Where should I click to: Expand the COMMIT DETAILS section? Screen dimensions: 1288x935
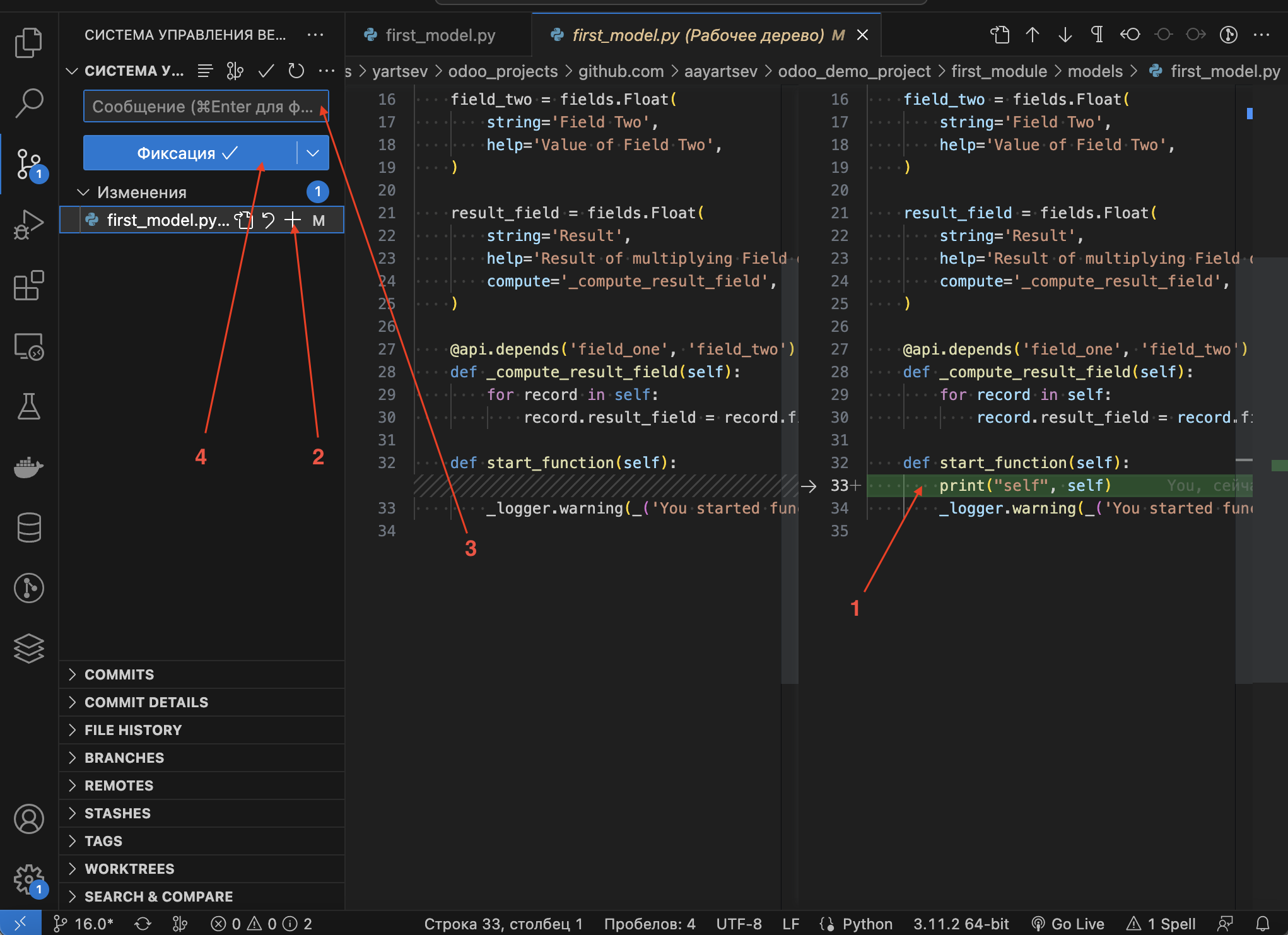tap(202, 702)
